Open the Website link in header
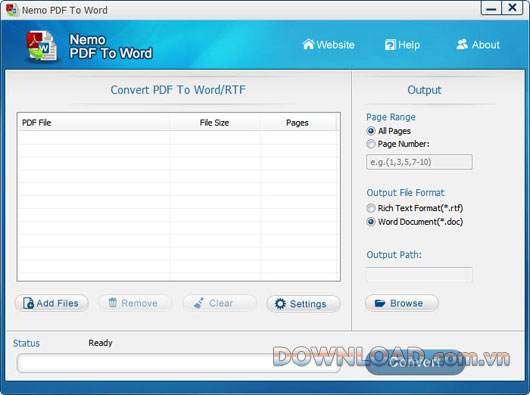 pos(328,45)
